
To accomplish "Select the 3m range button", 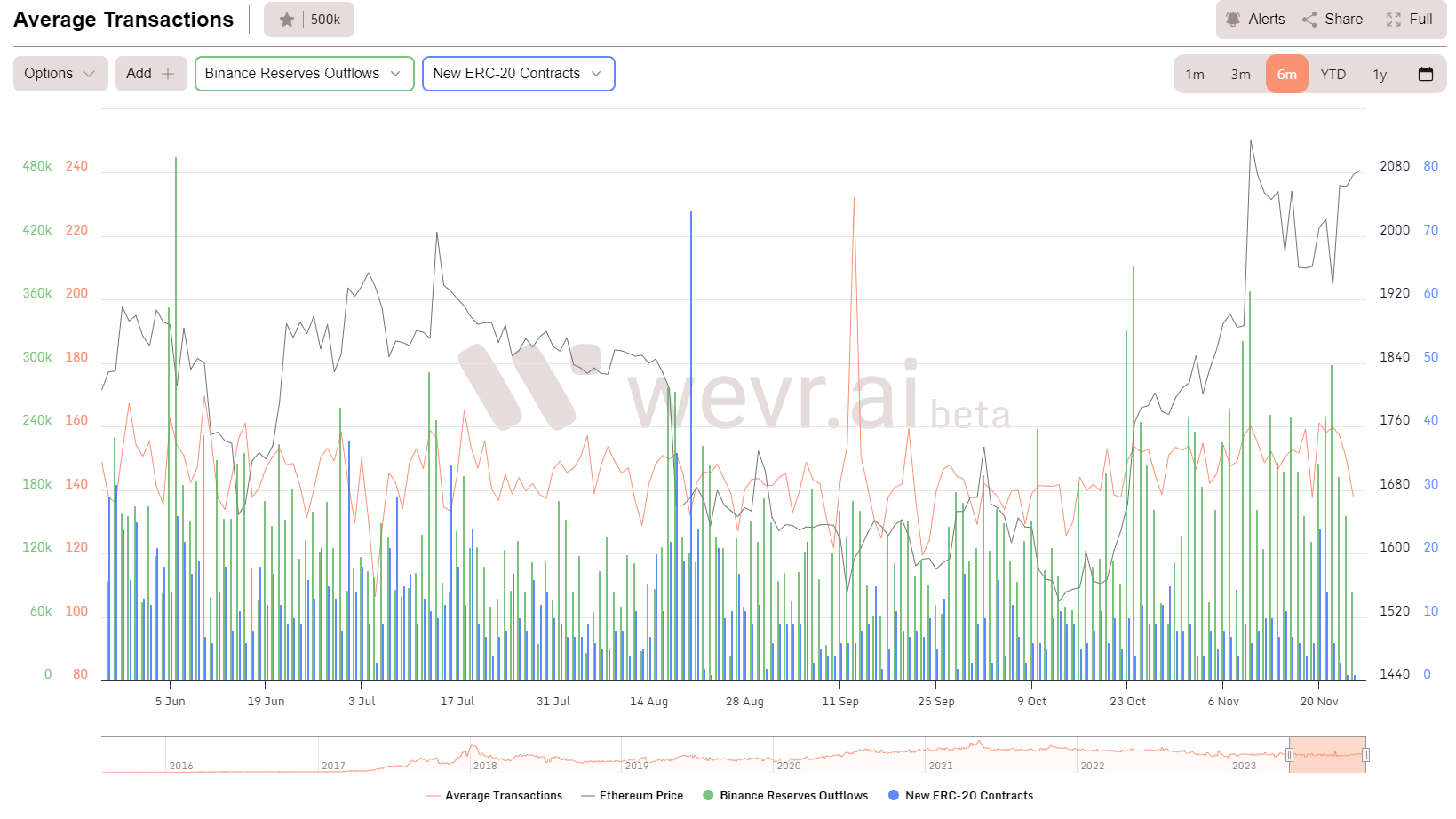I will click(1240, 74).
